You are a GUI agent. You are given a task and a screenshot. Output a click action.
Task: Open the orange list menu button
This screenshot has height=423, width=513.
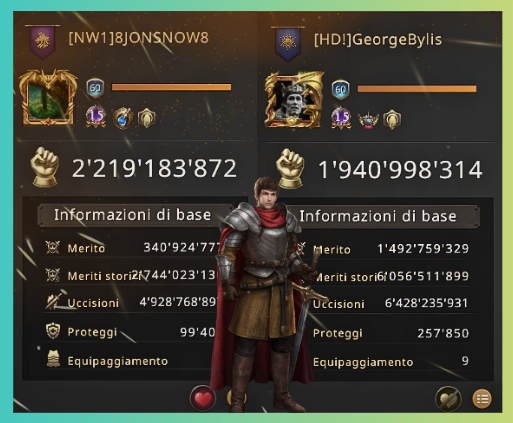point(482,399)
